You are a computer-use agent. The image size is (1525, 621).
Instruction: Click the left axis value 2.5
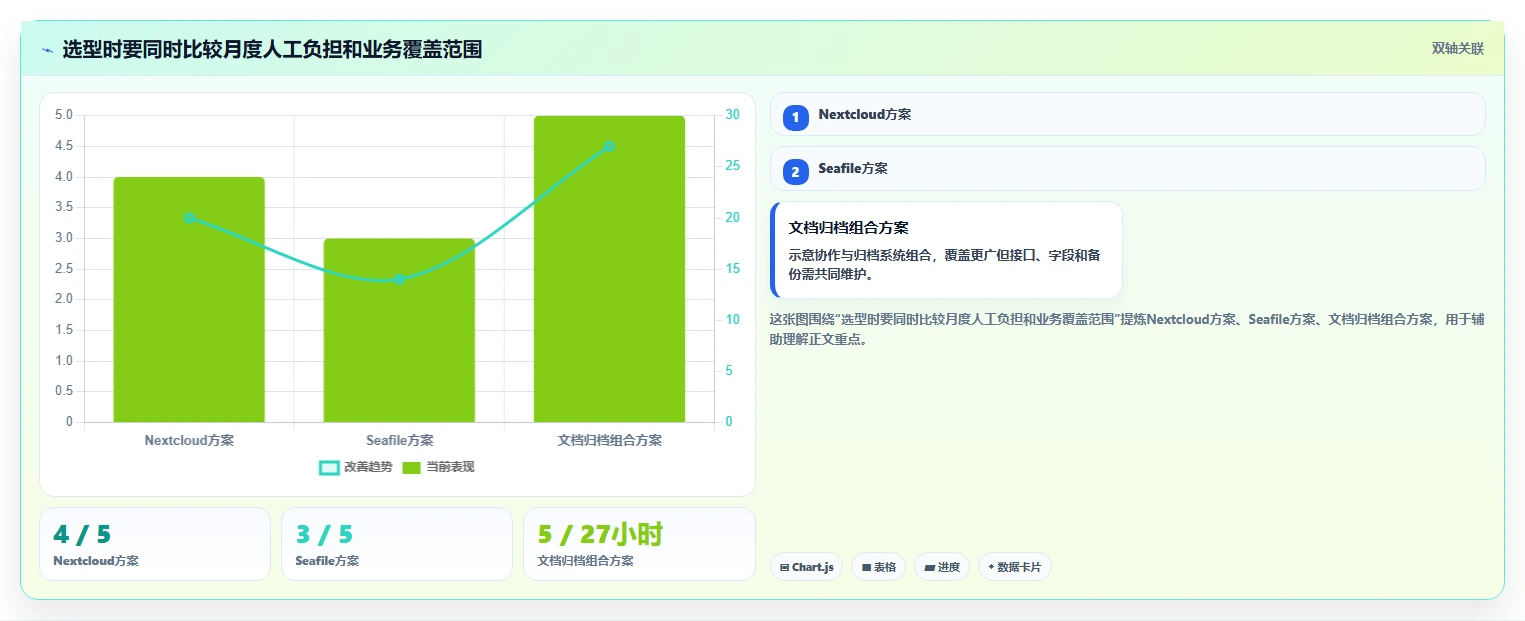tap(64, 268)
